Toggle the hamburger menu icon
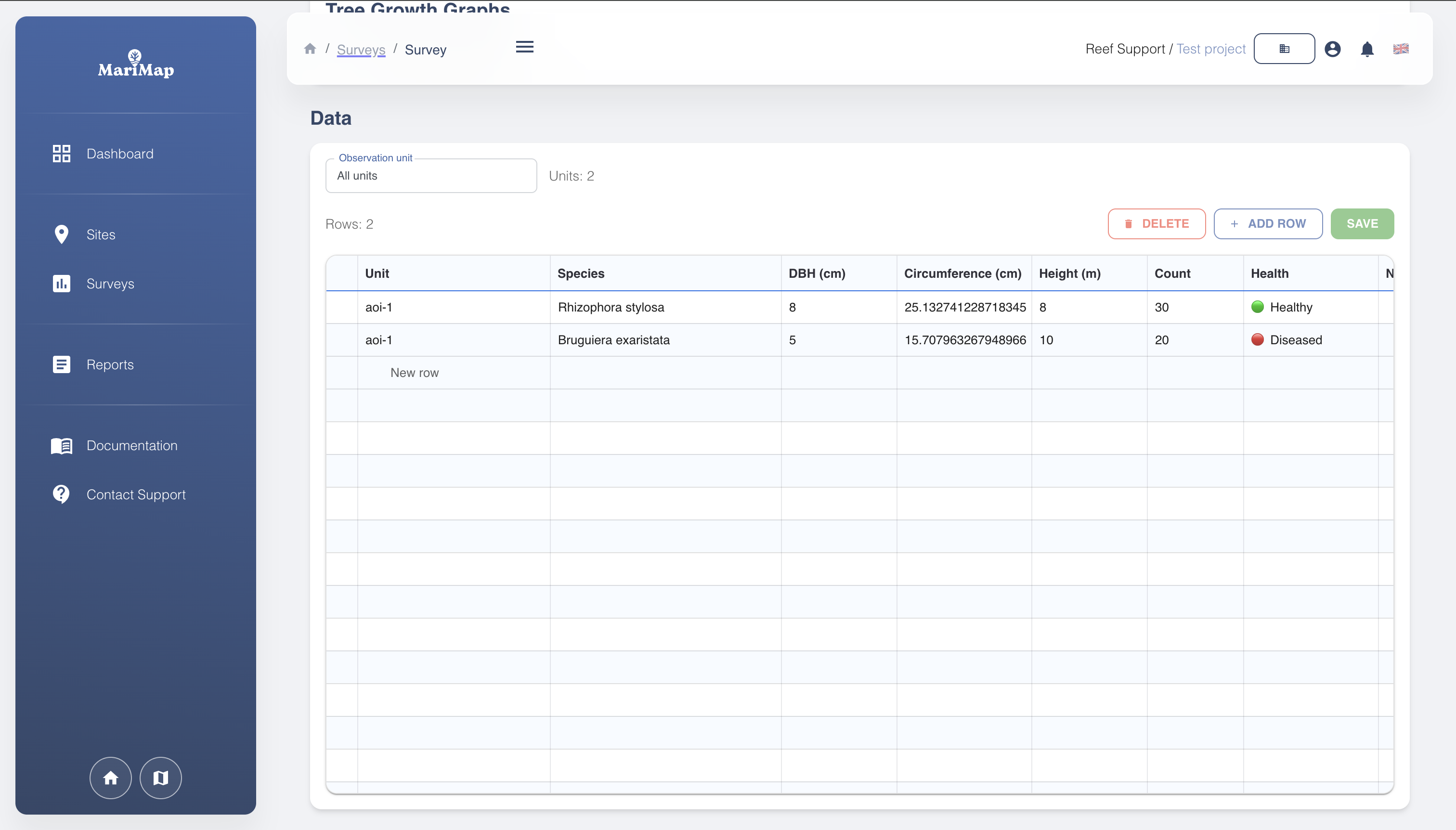1456x830 pixels. [524, 47]
